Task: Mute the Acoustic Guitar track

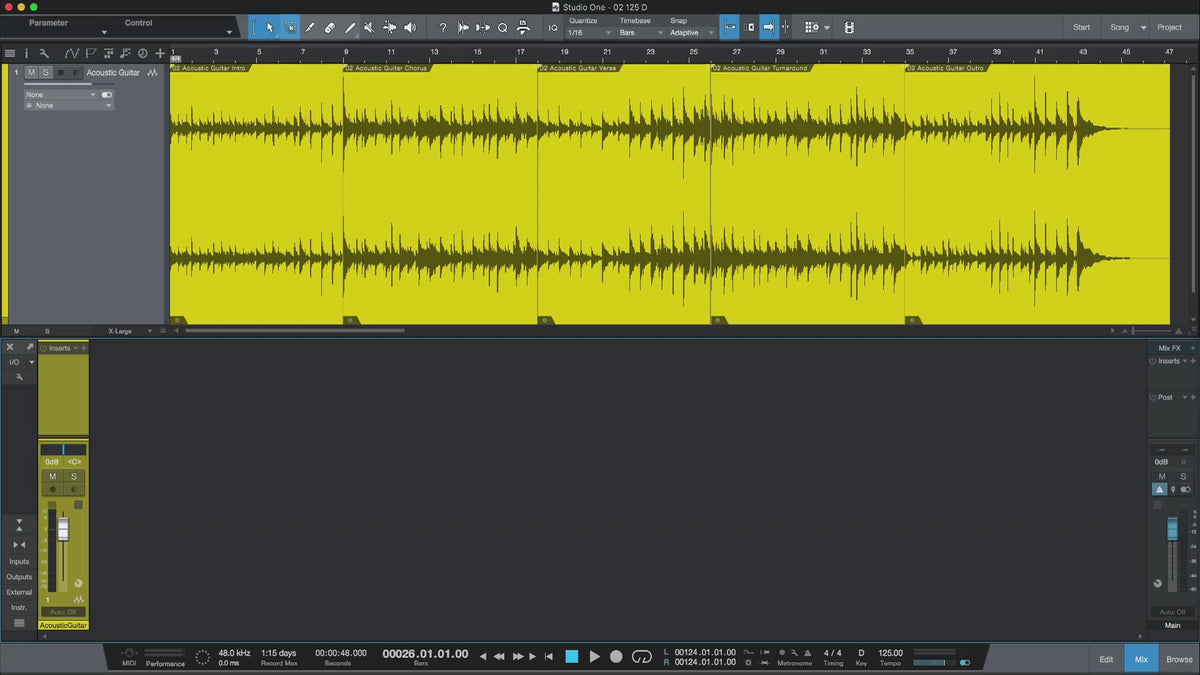Action: coord(31,73)
